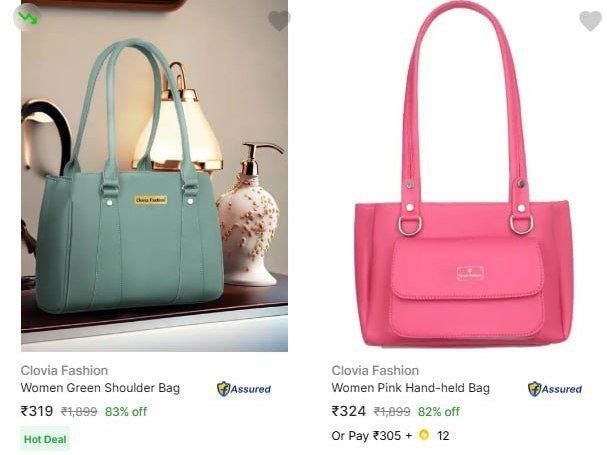The image size is (607, 455).
Task: Toggle wishlist heart on pink hand-held bag
Action: click(590, 21)
